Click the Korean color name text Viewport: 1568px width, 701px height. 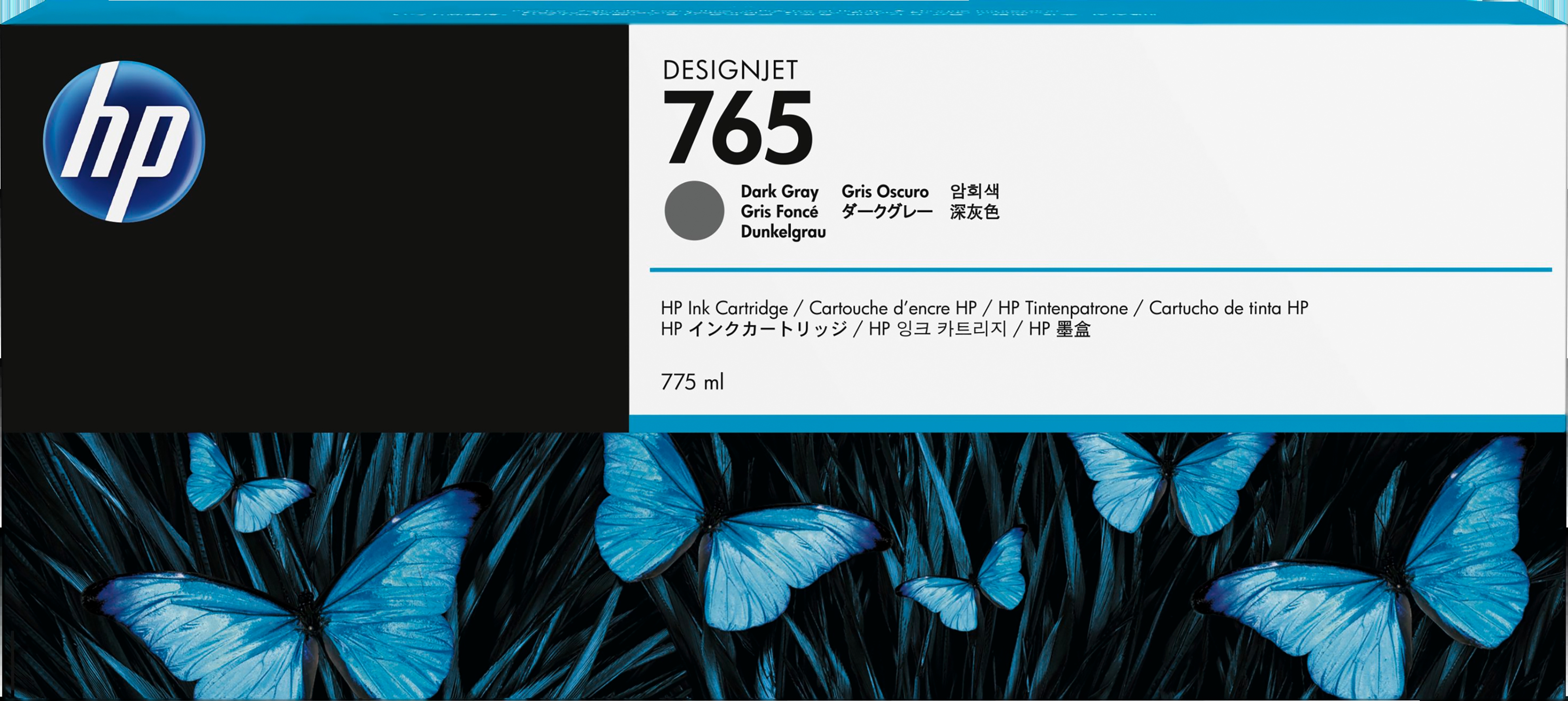coord(975,192)
